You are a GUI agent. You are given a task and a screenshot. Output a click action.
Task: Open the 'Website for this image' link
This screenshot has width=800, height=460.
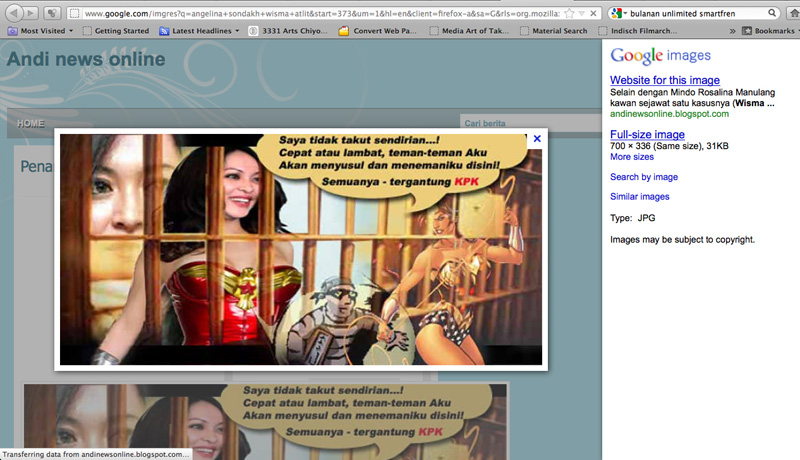coord(665,80)
